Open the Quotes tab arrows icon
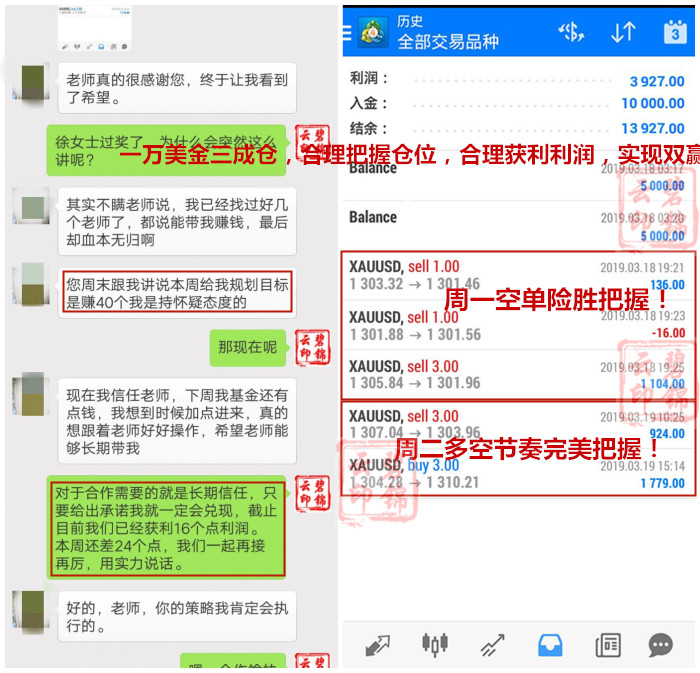 (377, 645)
